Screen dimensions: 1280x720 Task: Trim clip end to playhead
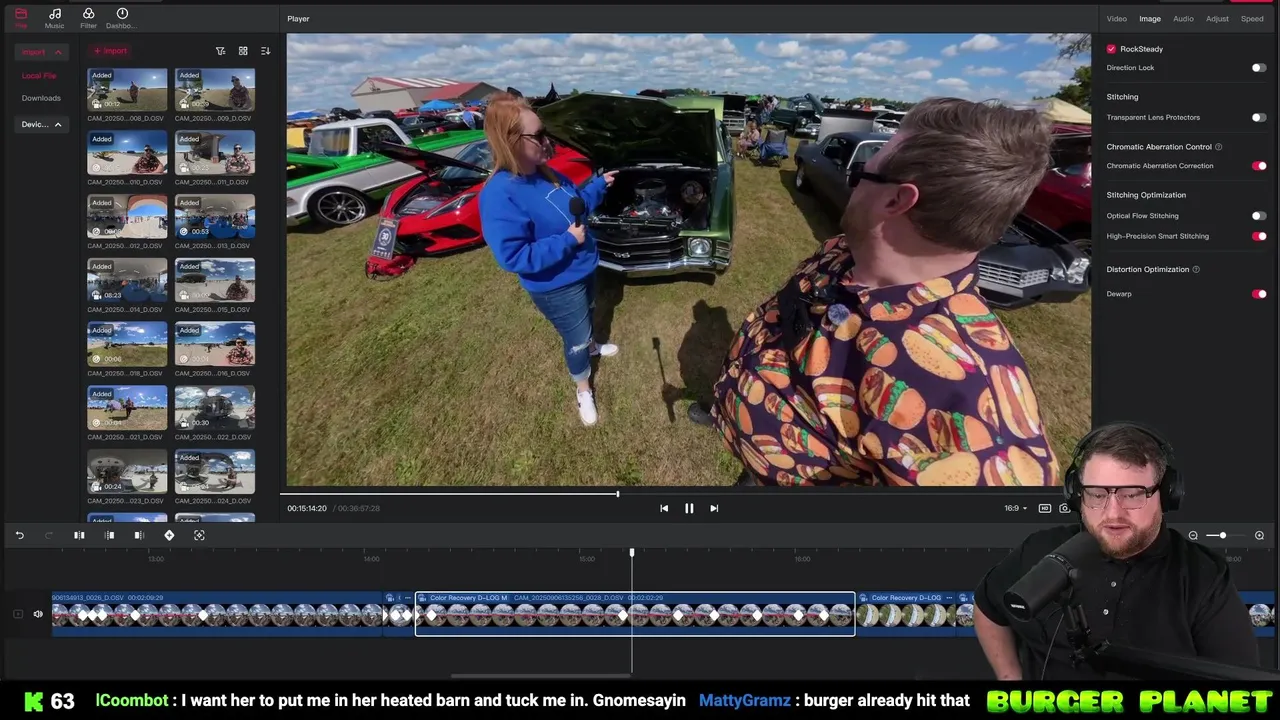(x=139, y=536)
